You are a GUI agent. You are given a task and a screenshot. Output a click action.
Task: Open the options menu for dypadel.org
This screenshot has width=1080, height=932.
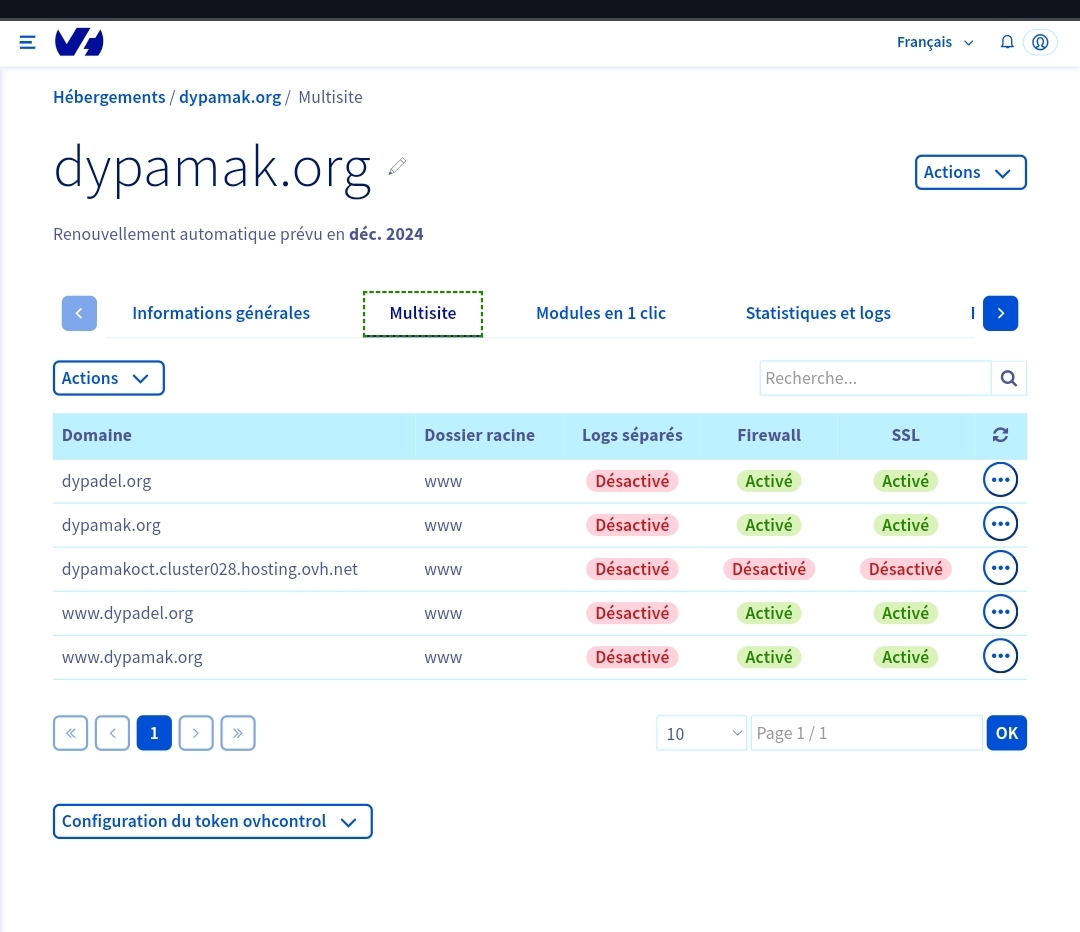point(1000,480)
